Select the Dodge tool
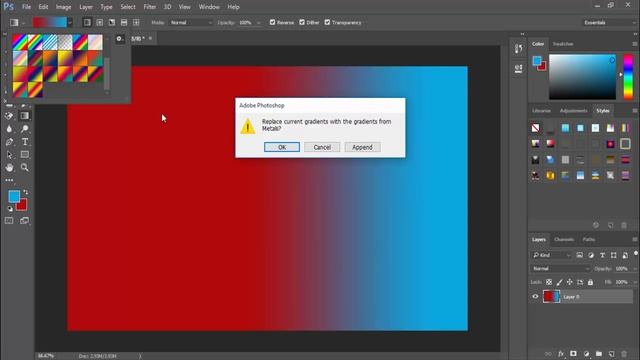Image resolution: width=640 pixels, height=360 pixels. pyautogui.click(x=25, y=129)
